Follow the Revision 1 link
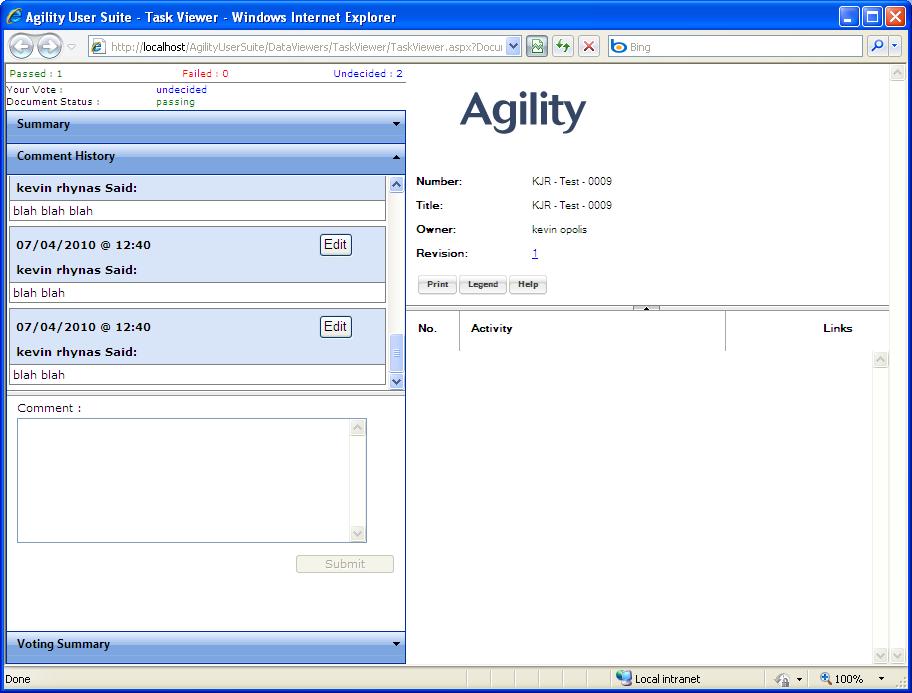The width and height of the screenshot is (912, 693). [535, 253]
